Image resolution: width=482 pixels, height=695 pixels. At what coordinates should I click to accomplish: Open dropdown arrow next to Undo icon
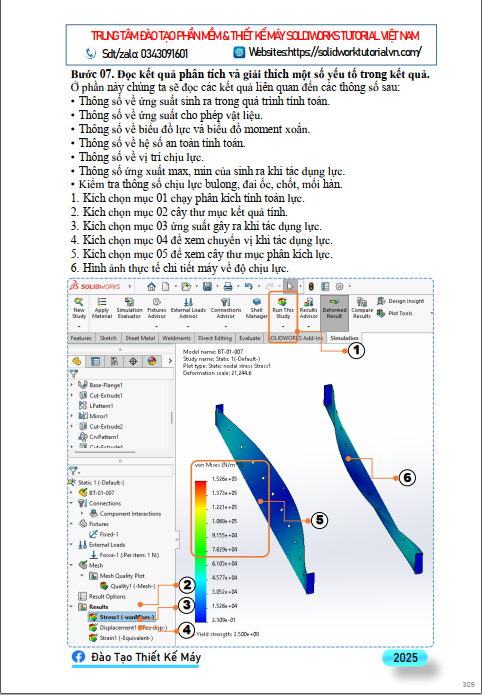tap(258, 286)
